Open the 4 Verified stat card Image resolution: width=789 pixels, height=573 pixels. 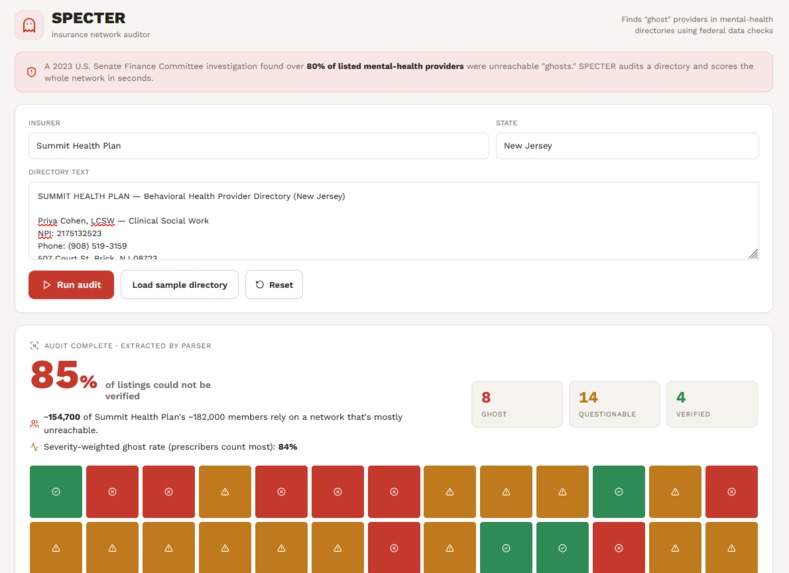click(x=712, y=404)
